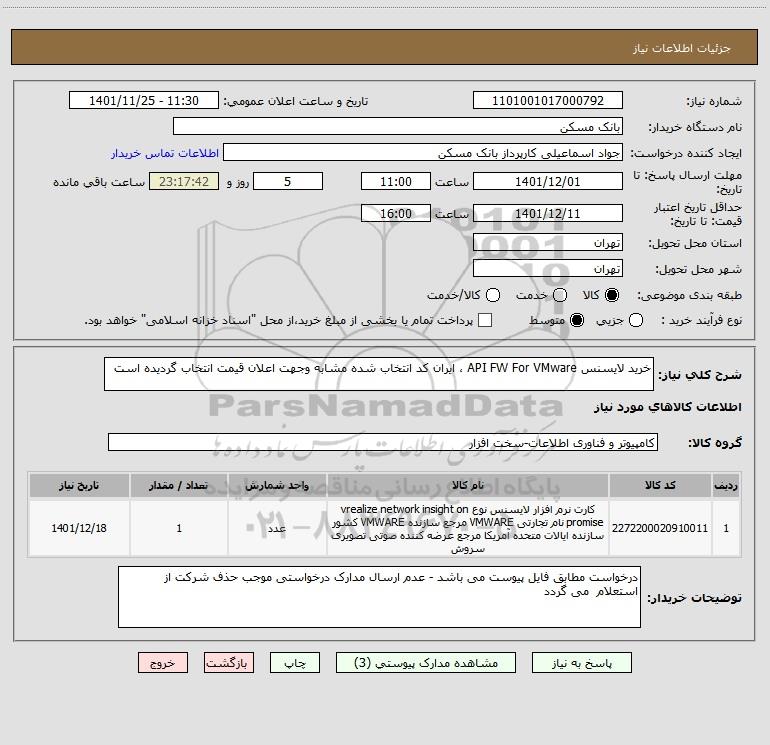Click the response deadline date 1401/12/01 field
The image size is (770, 745).
tap(548, 182)
